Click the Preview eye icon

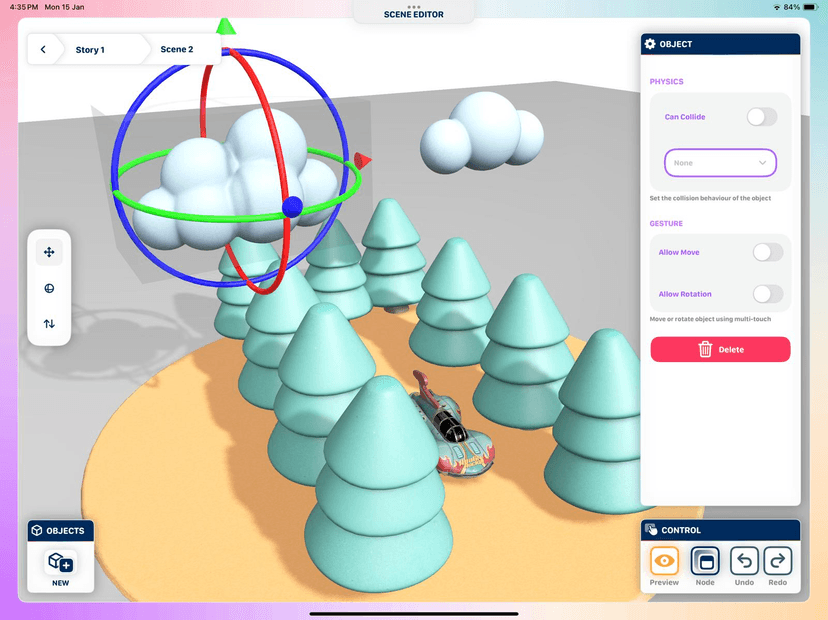[664, 562]
